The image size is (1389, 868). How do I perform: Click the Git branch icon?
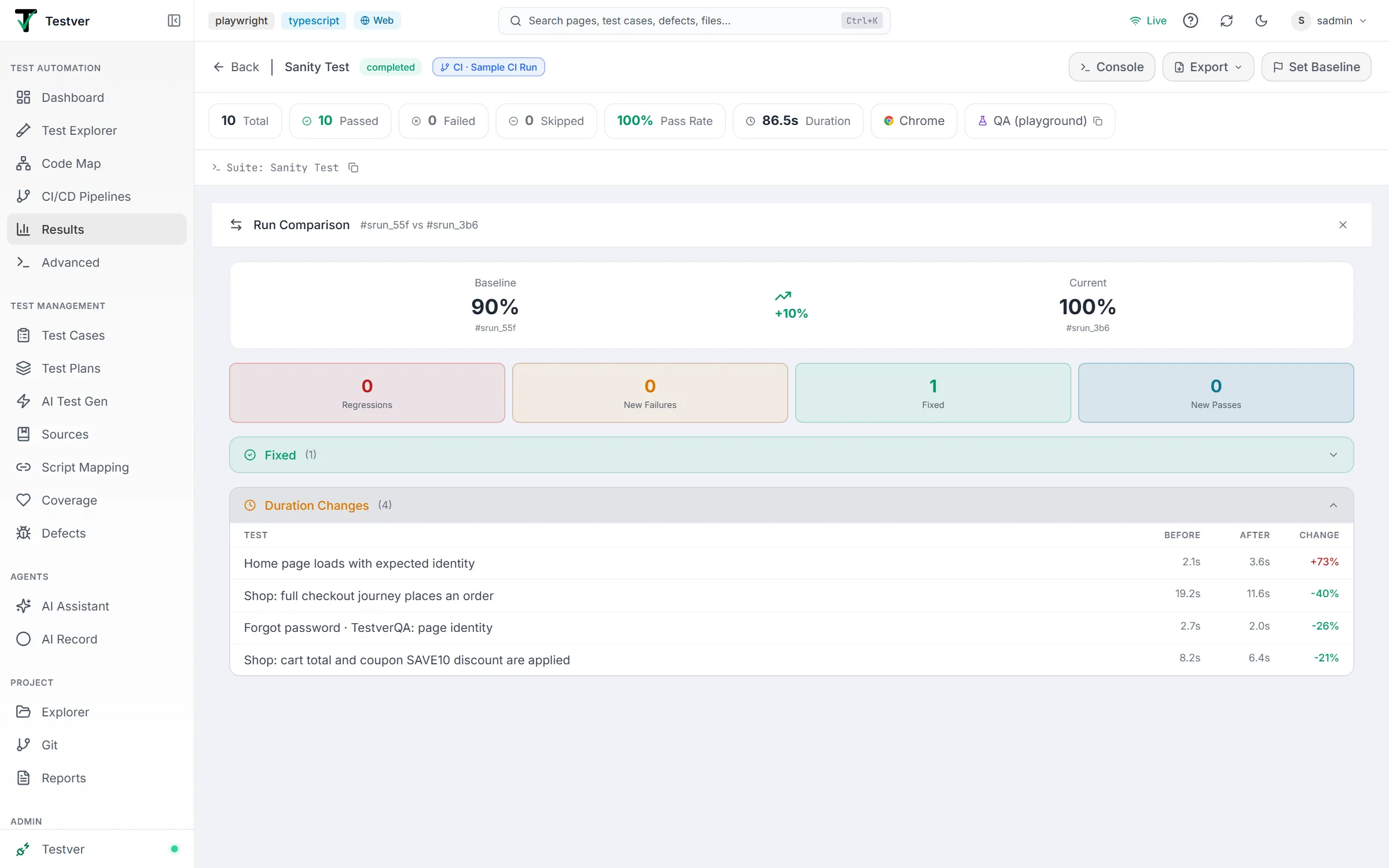(23, 745)
